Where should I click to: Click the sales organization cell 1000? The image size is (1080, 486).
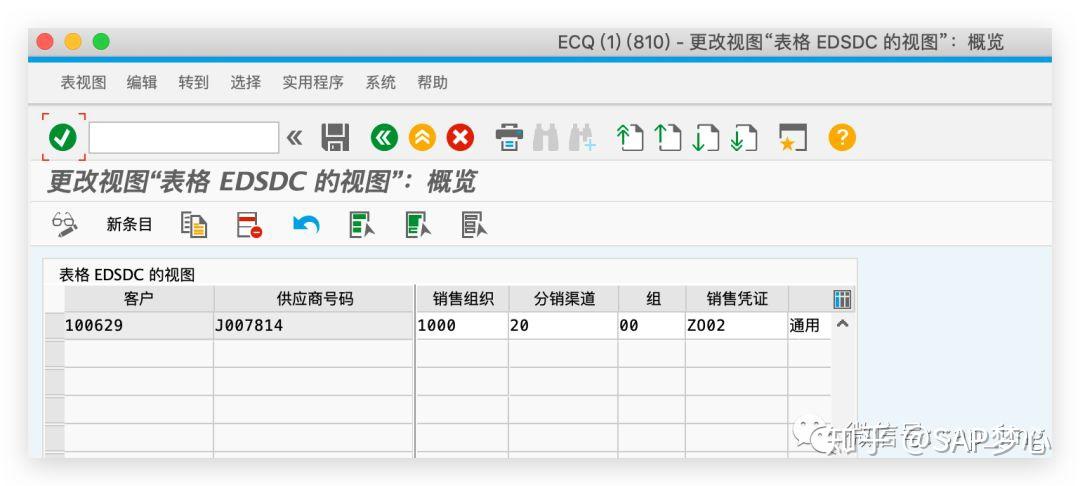pyautogui.click(x=463, y=326)
